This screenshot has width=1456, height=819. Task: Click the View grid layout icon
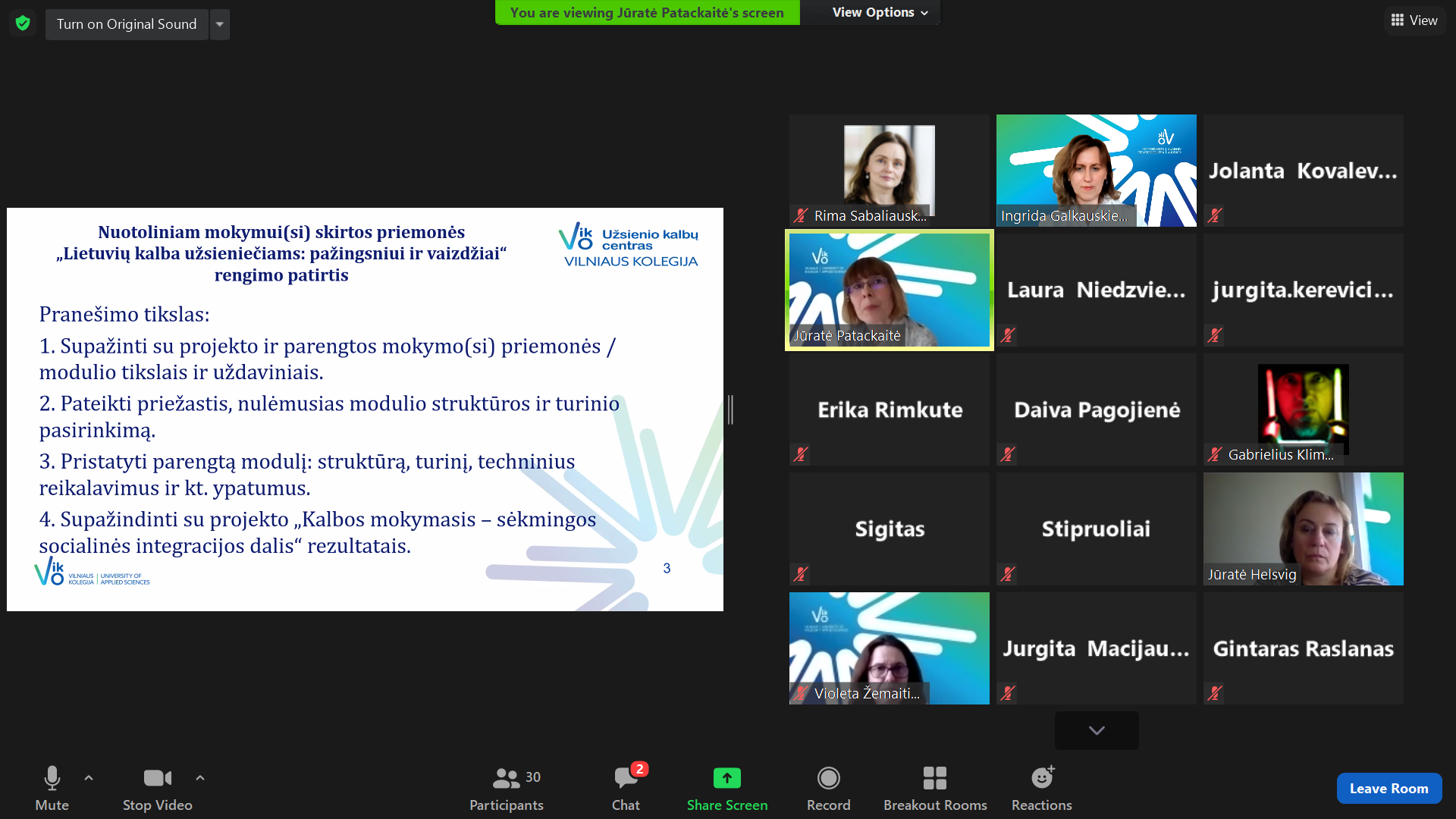(x=1397, y=20)
